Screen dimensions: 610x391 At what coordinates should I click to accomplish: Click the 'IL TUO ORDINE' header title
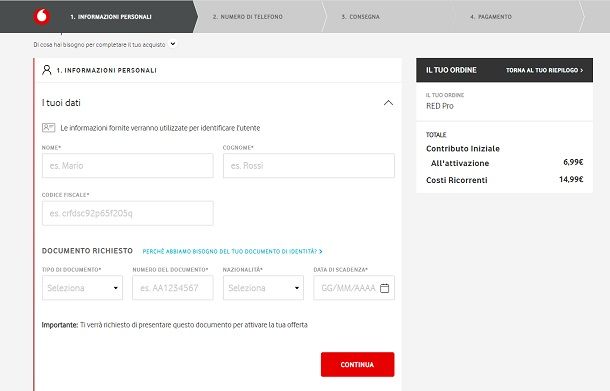(451, 70)
